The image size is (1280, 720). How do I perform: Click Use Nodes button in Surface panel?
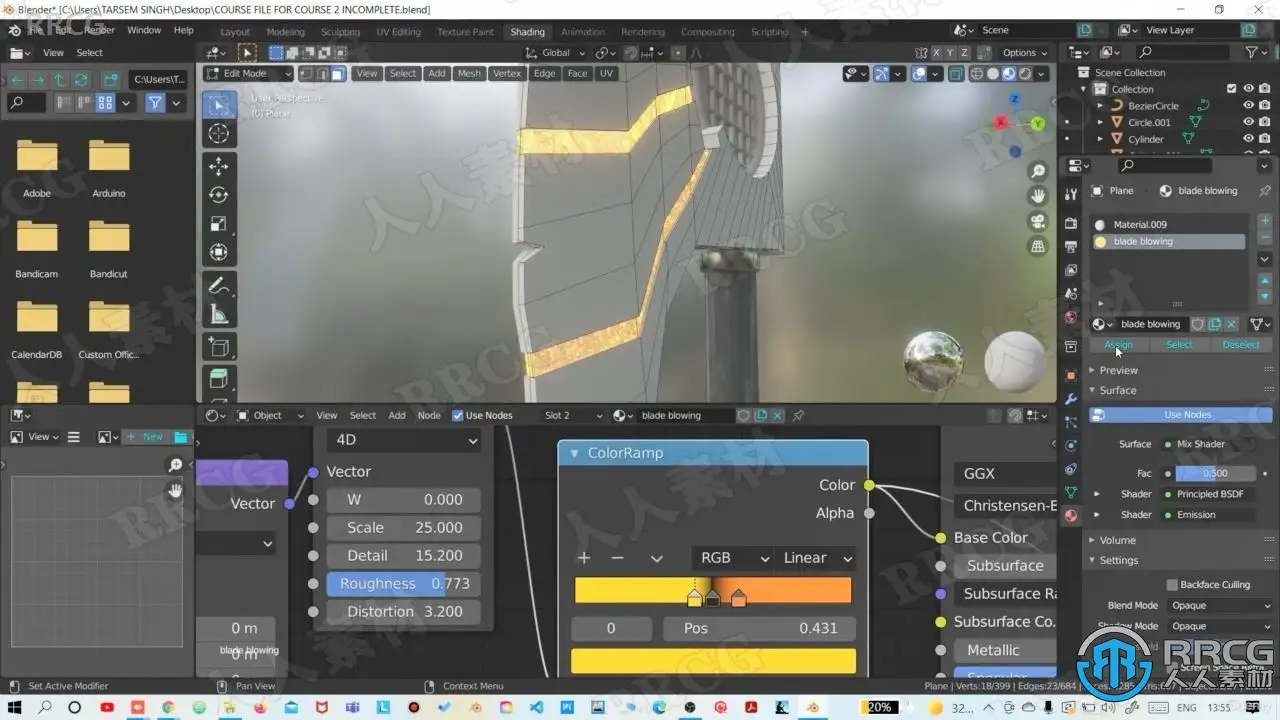point(1181,414)
